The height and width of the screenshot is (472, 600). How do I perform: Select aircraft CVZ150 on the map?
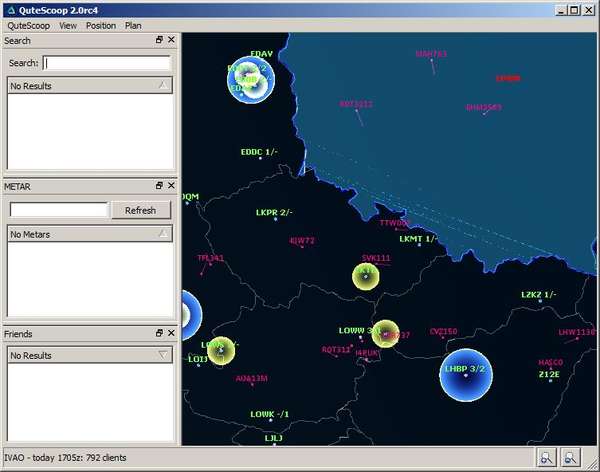coord(443,332)
